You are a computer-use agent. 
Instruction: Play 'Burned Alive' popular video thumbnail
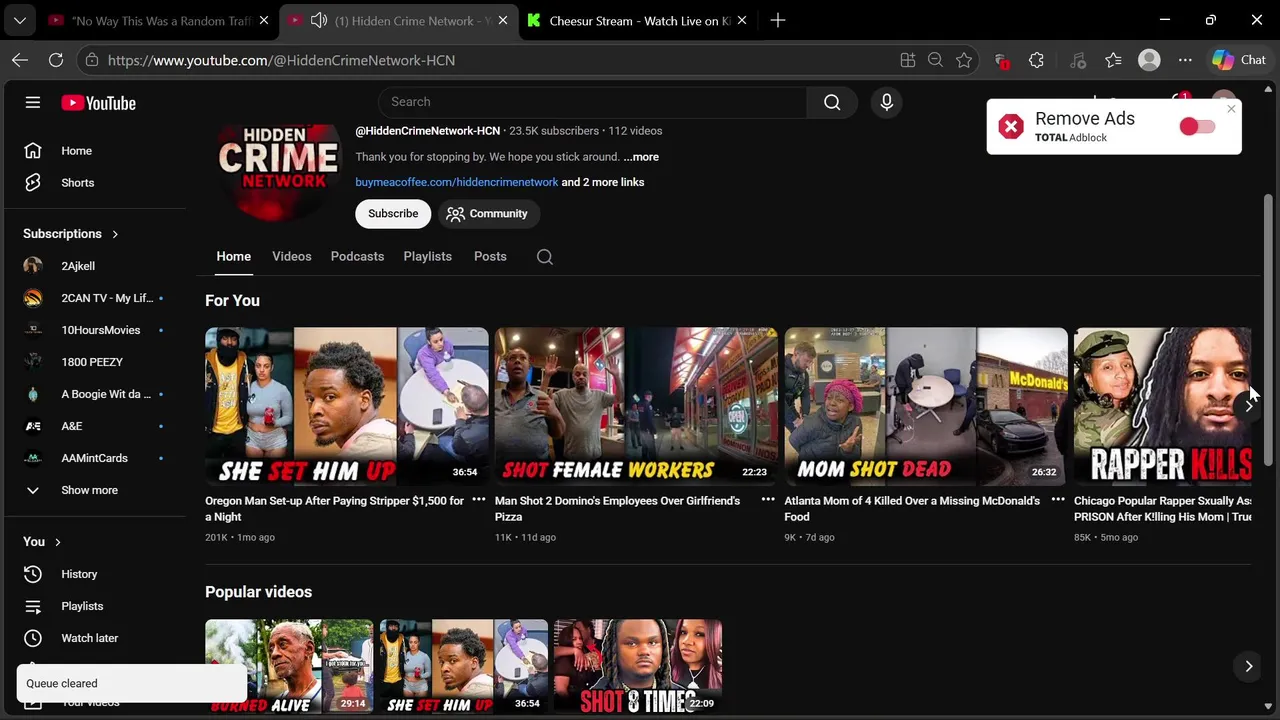point(289,666)
